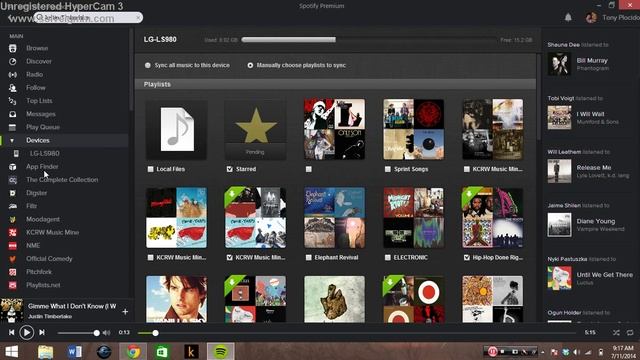Image resolution: width=640 pixels, height=360 pixels.
Task: Click the Spotify taskbar icon
Action: 221,351
